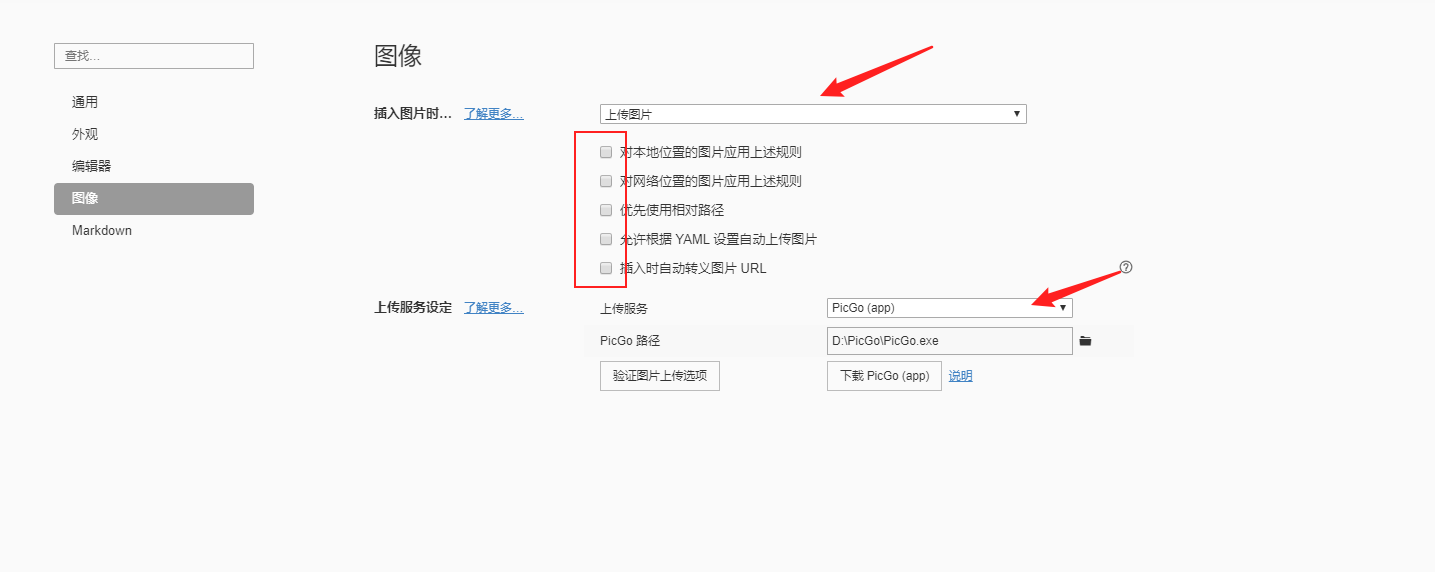
Task: Check 插入时自动转义图片 URL option
Action: point(606,269)
